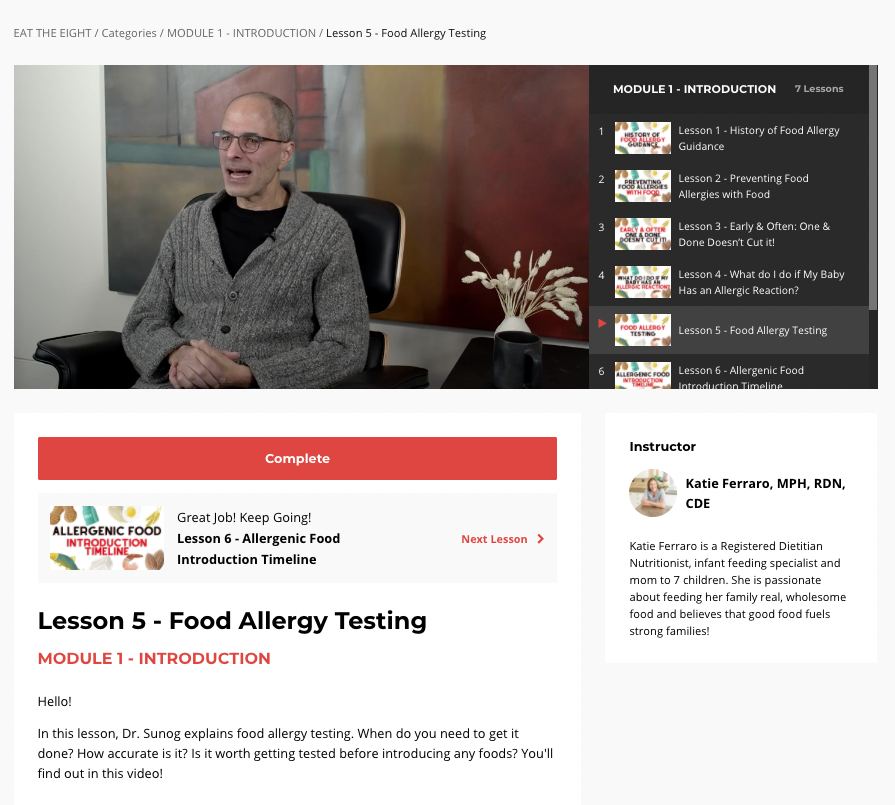The width and height of the screenshot is (895, 805).
Task: Select Lesson 3 Early & Often thumbnail
Action: tap(643, 234)
